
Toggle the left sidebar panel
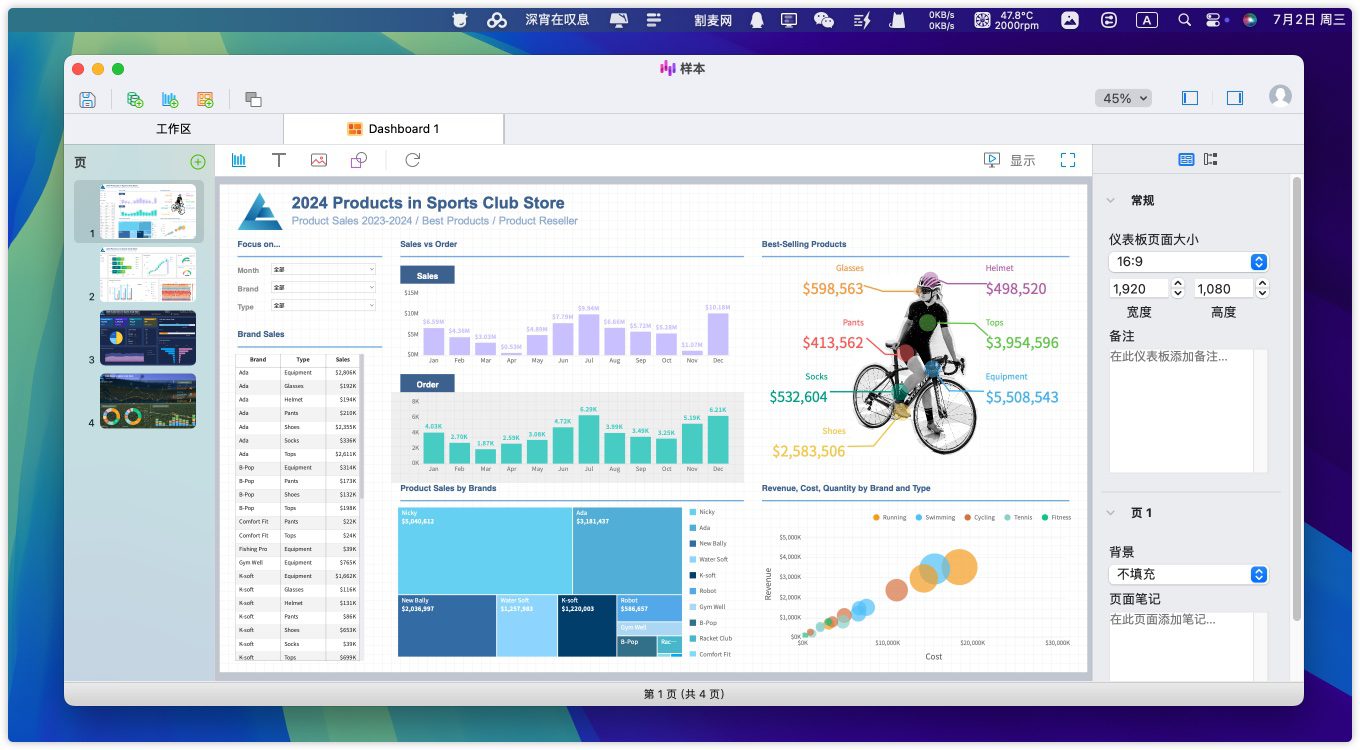click(x=1190, y=98)
